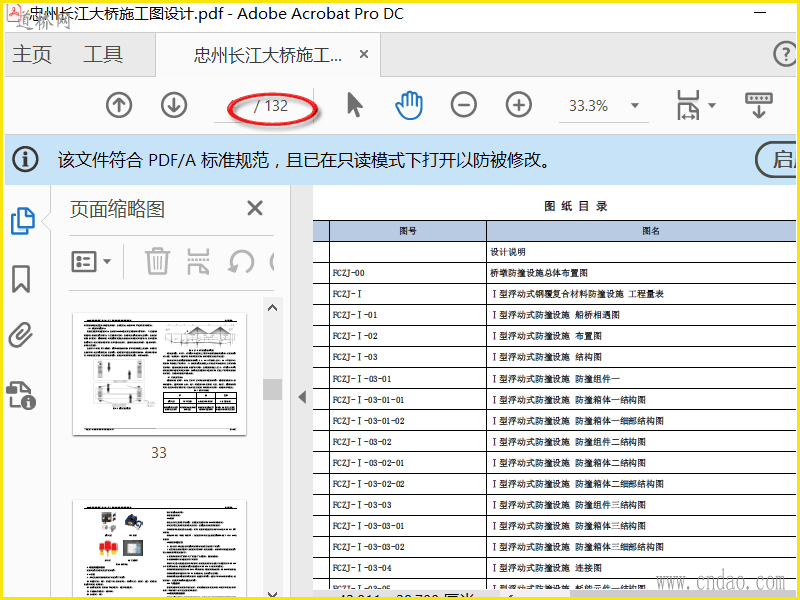Select the Hand pan tool
Viewport: 800px width, 600px height.
coord(409,106)
